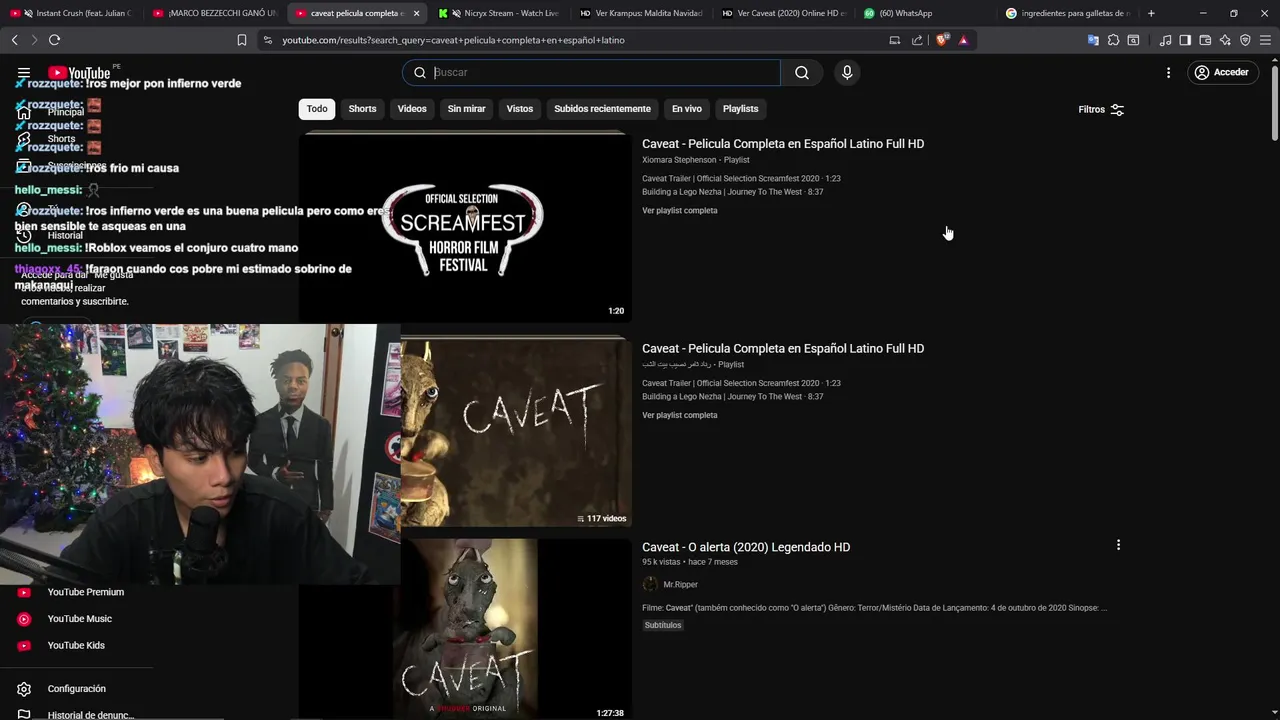The image size is (1280, 720).
Task: Open the YouTube hamburger guide menu
Action: (24, 73)
